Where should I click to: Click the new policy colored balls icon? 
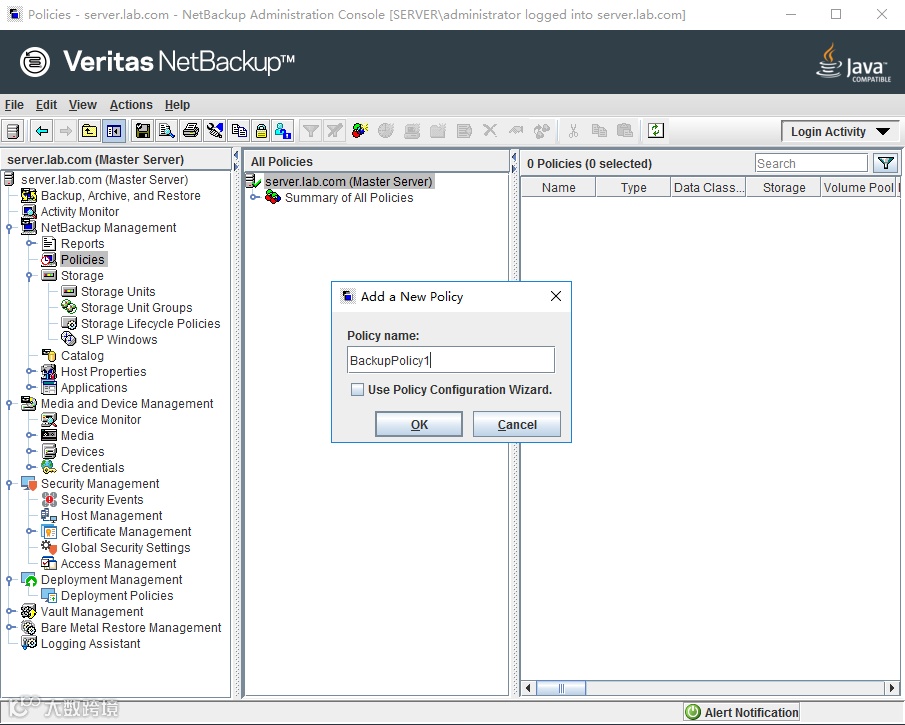coord(360,130)
